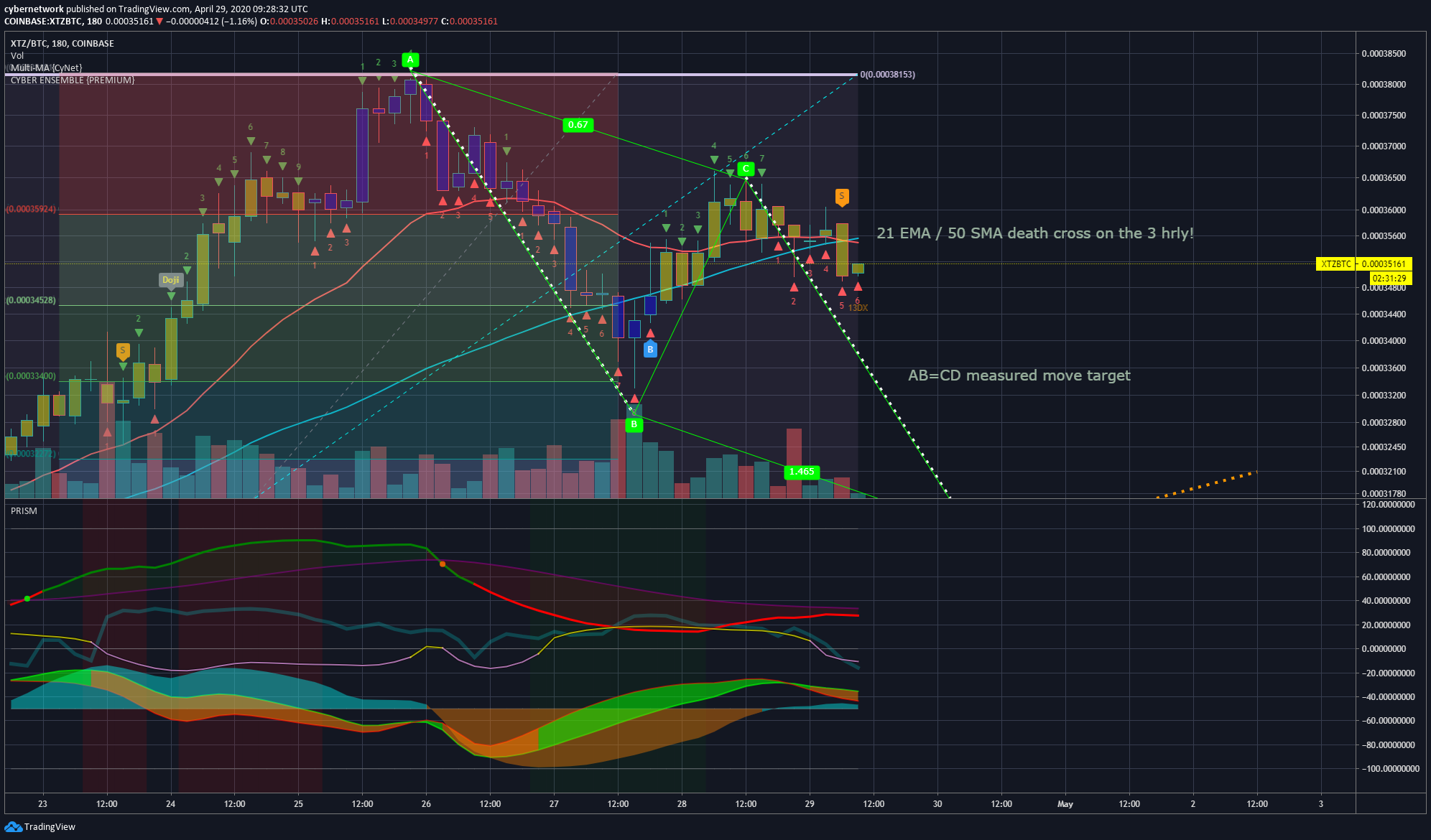
Task: Click the May label on the time axis
Action: click(1065, 803)
